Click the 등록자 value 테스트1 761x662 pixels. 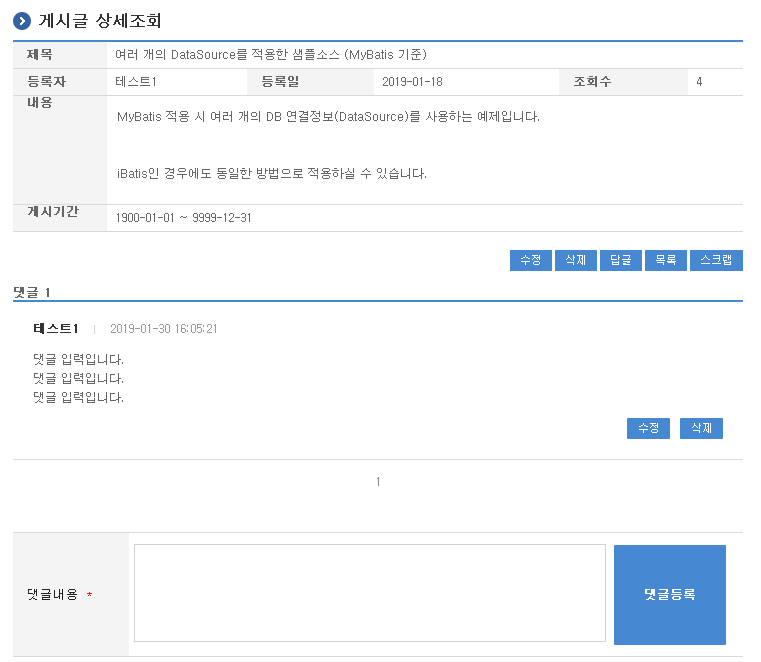pyautogui.click(x=136, y=82)
